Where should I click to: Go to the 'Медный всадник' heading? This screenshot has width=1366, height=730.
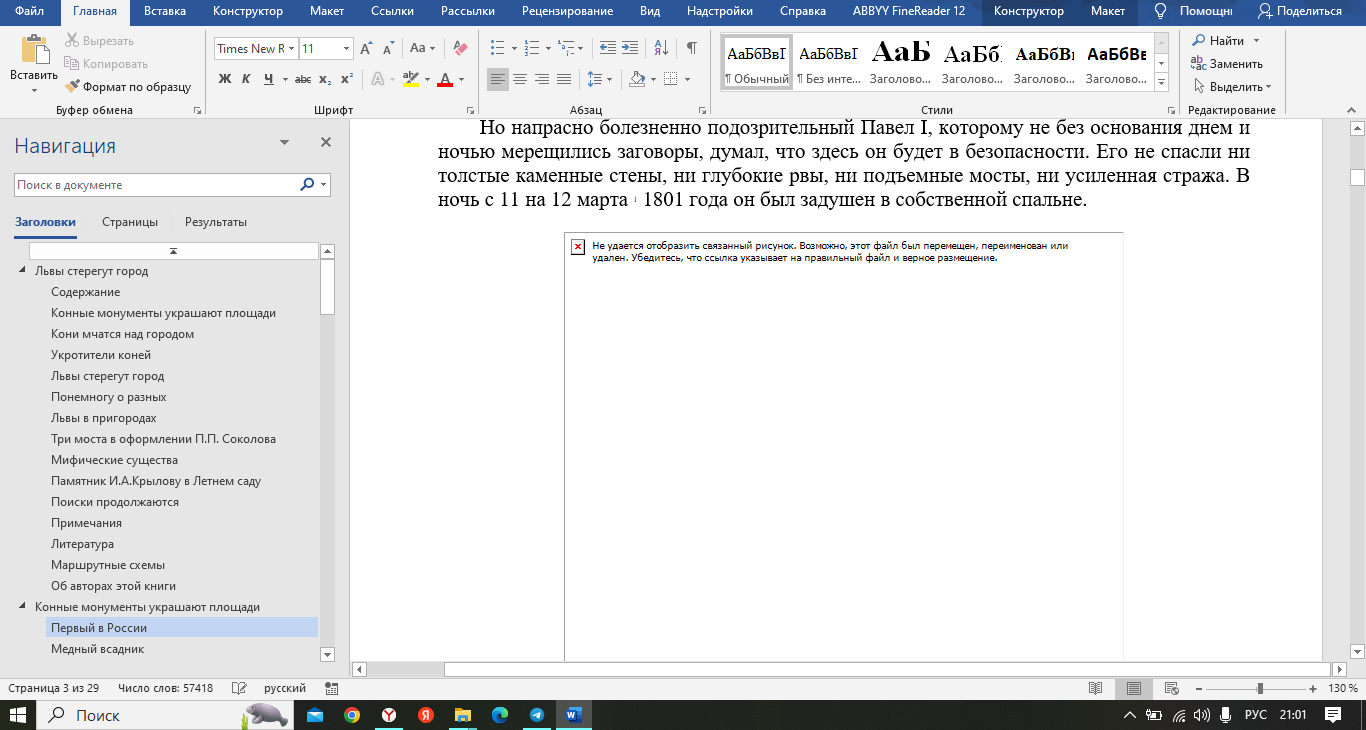point(97,649)
